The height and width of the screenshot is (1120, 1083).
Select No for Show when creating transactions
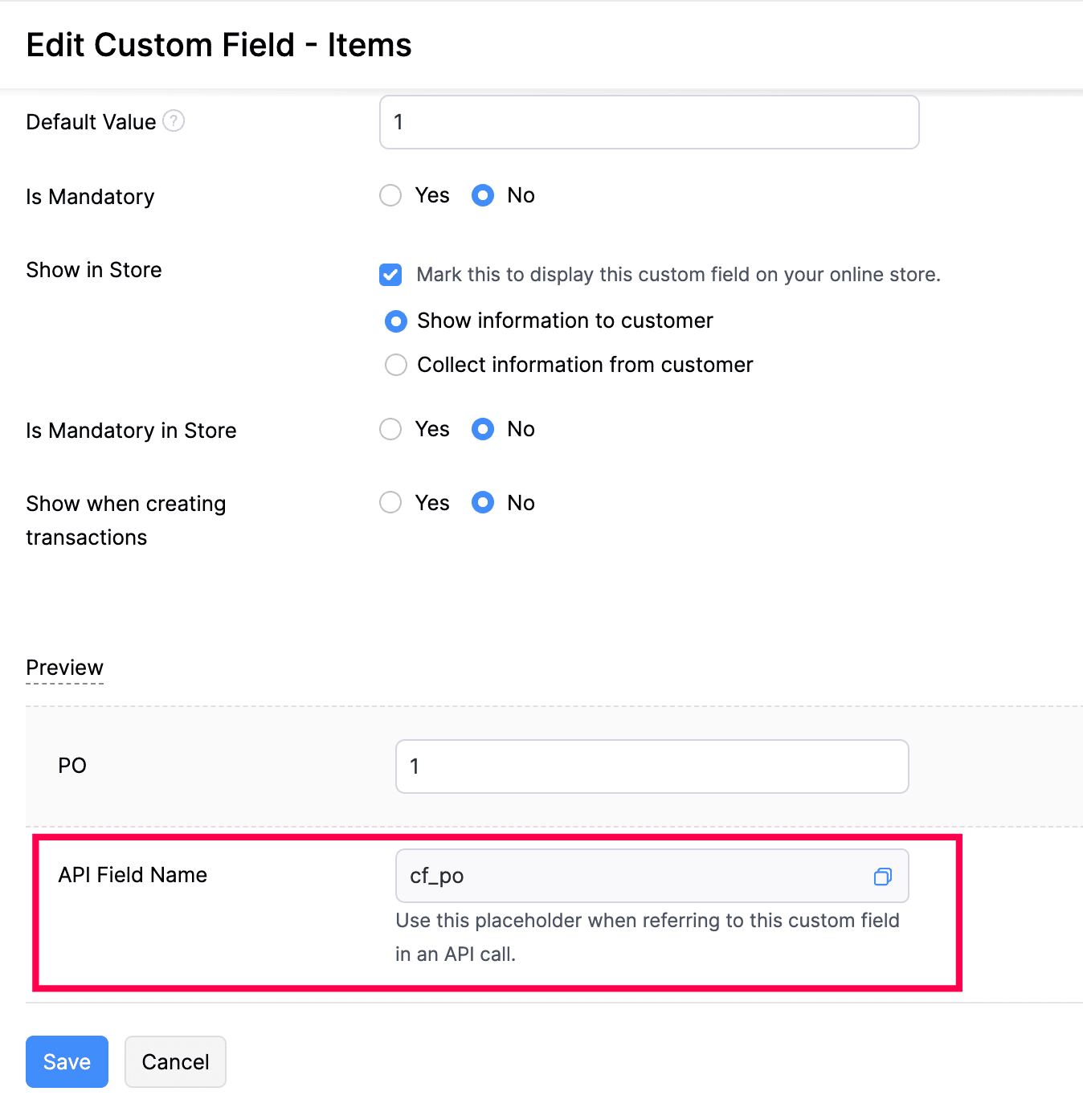483,503
